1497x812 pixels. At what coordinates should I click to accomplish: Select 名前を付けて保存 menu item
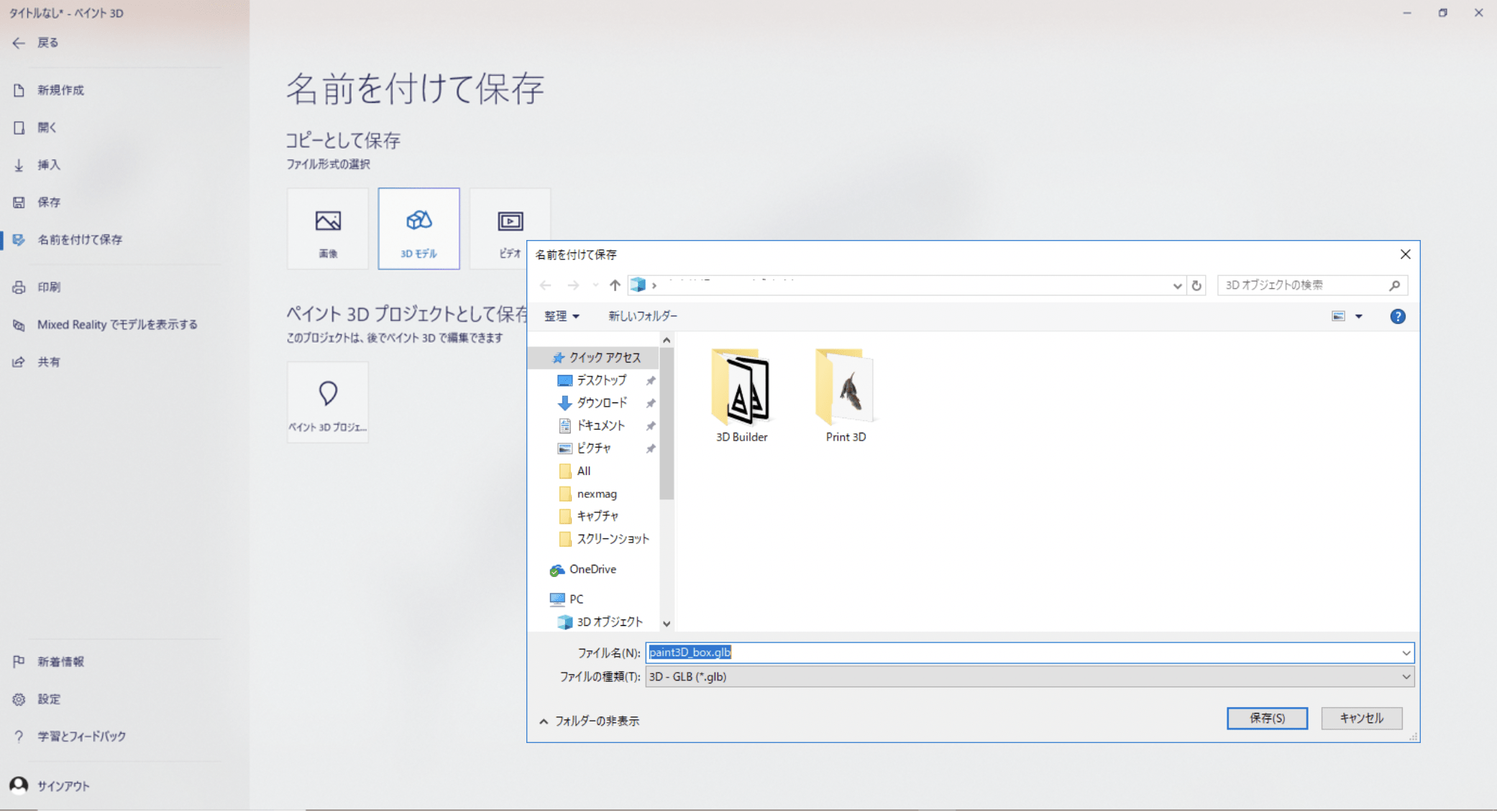click(80, 239)
